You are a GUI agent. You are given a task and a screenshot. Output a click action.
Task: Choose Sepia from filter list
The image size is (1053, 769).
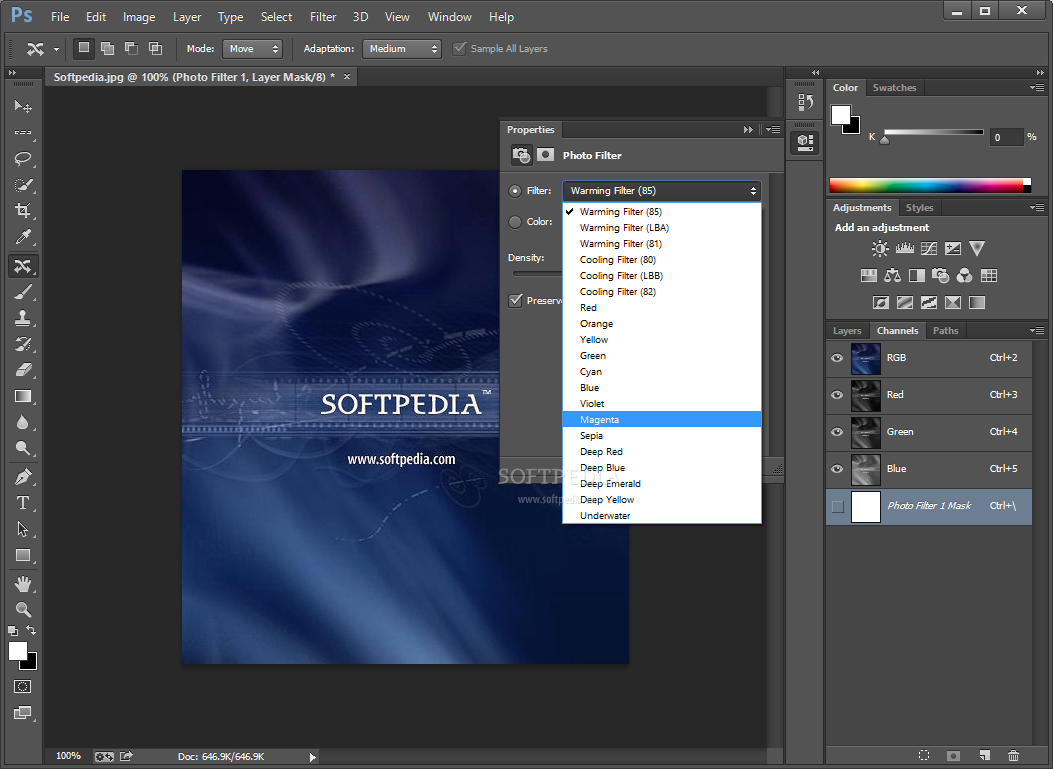click(x=661, y=436)
